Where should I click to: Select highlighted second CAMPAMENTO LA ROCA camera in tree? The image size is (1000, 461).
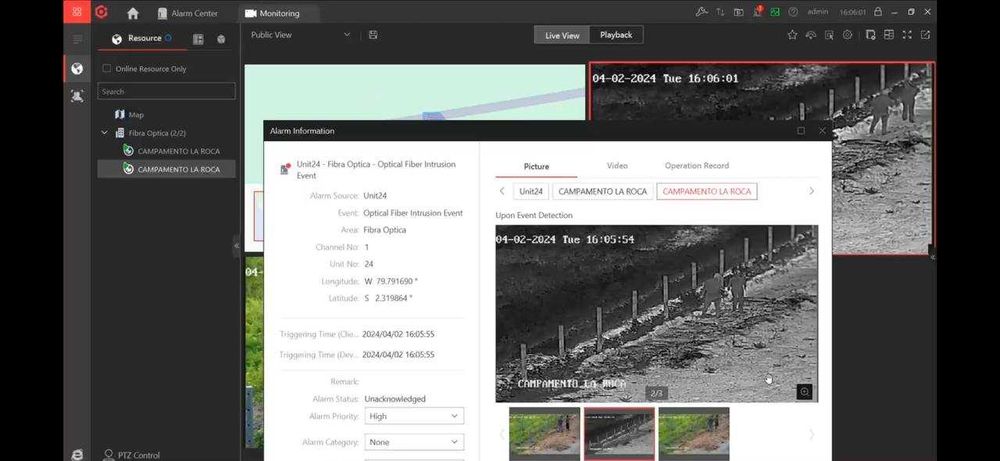click(166, 169)
